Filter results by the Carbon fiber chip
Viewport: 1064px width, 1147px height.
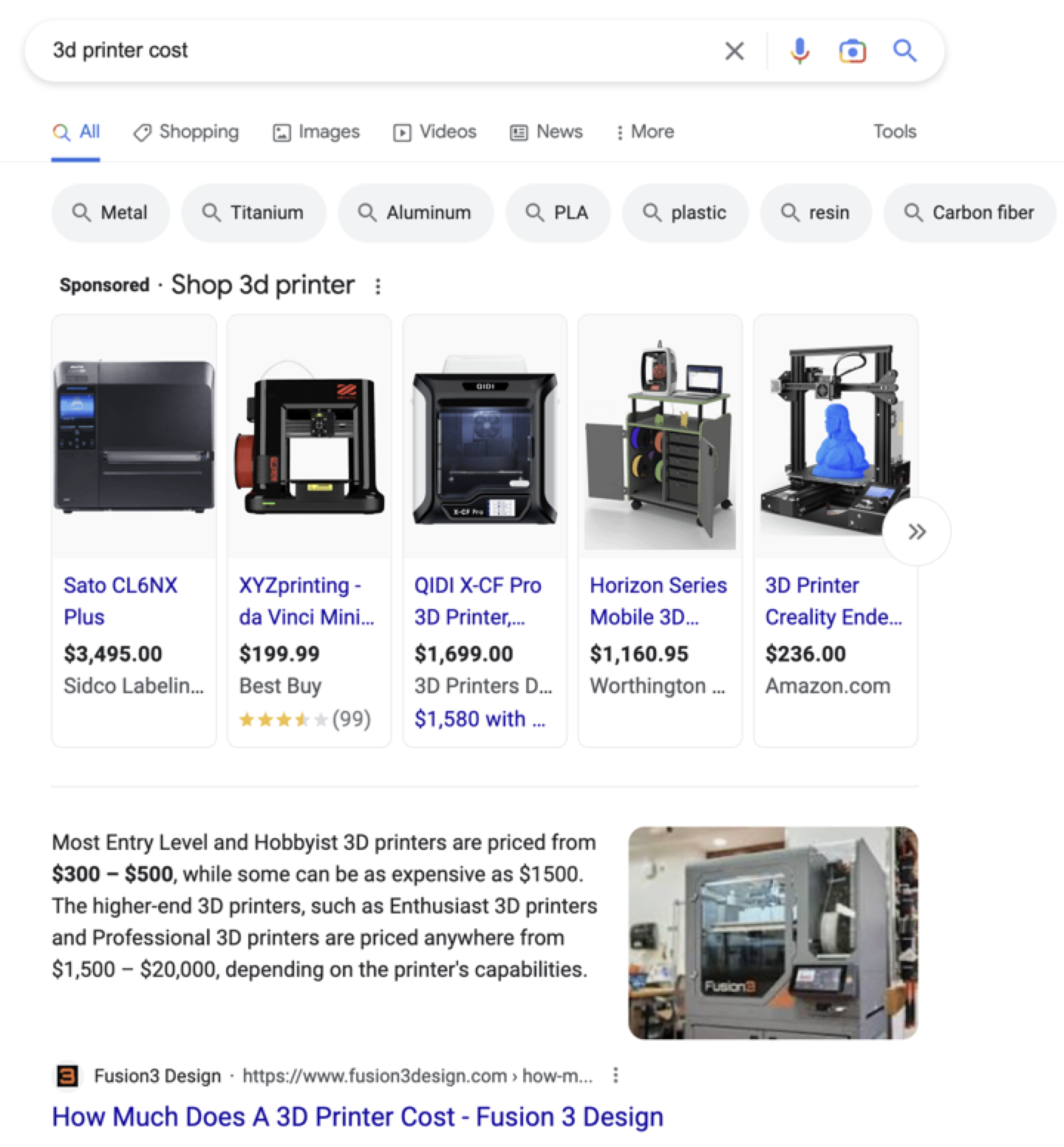click(x=969, y=213)
